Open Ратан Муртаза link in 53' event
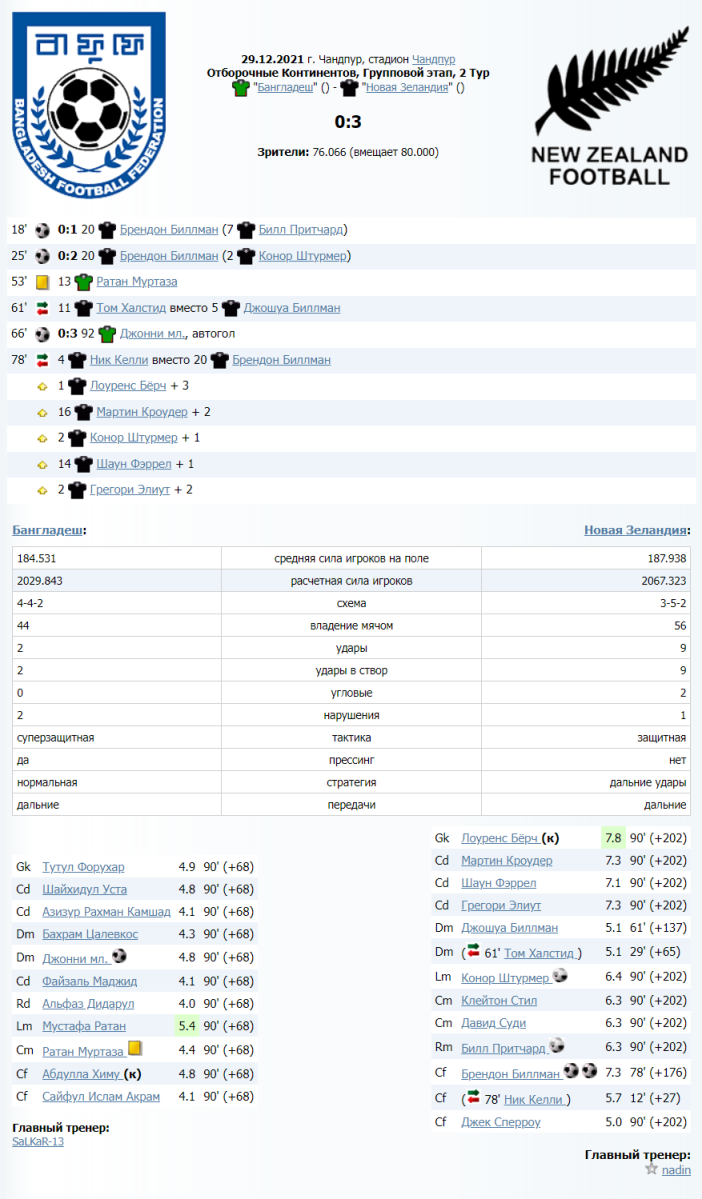Screen dimensions: 702x1199 point(137,281)
